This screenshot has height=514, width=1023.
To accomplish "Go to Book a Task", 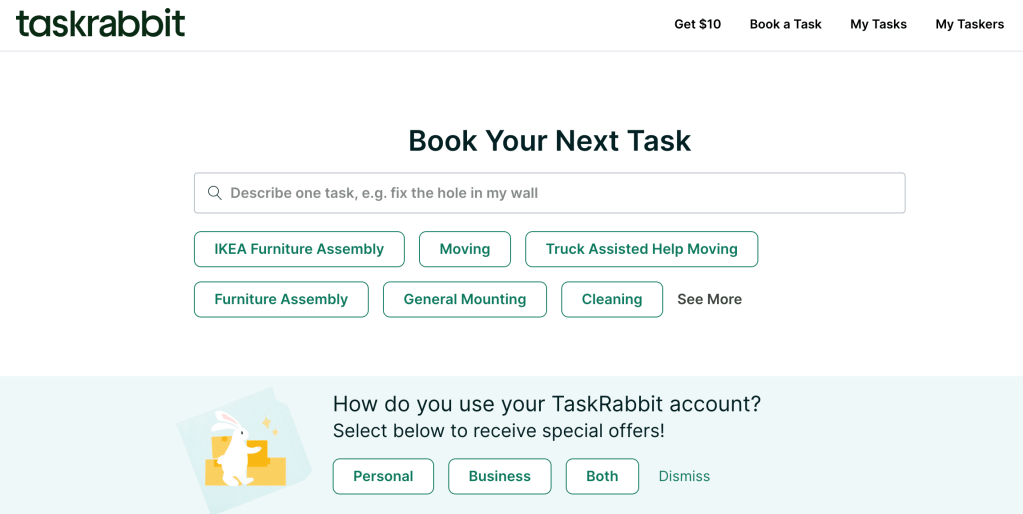I will point(785,24).
